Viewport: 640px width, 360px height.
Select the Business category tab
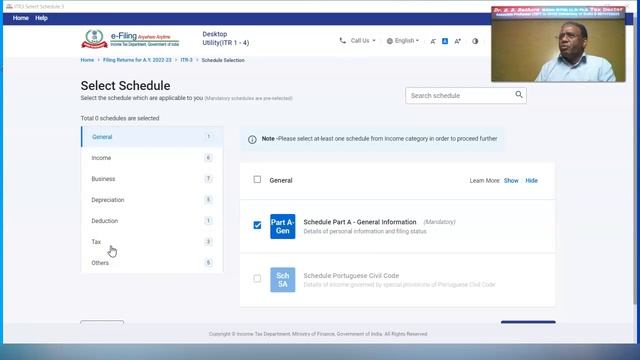[152, 179]
